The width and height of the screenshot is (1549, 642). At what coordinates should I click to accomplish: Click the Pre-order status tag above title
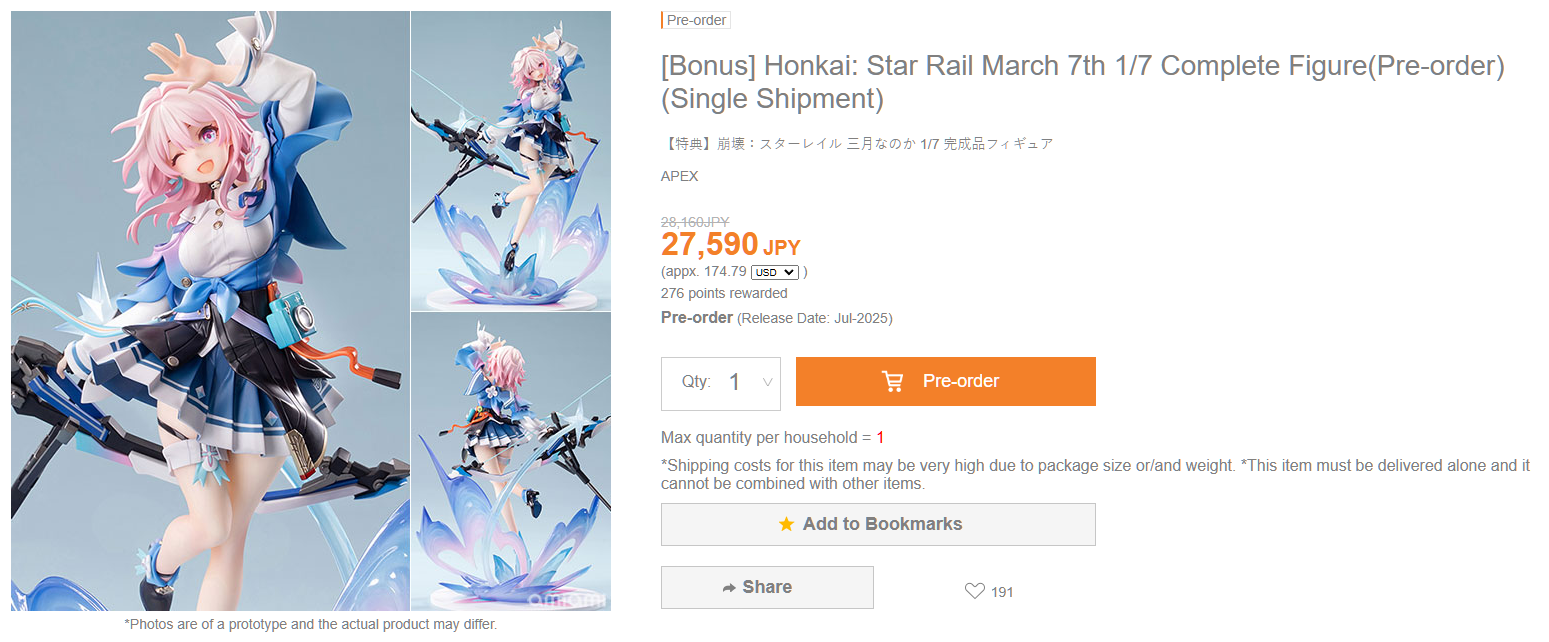point(696,20)
